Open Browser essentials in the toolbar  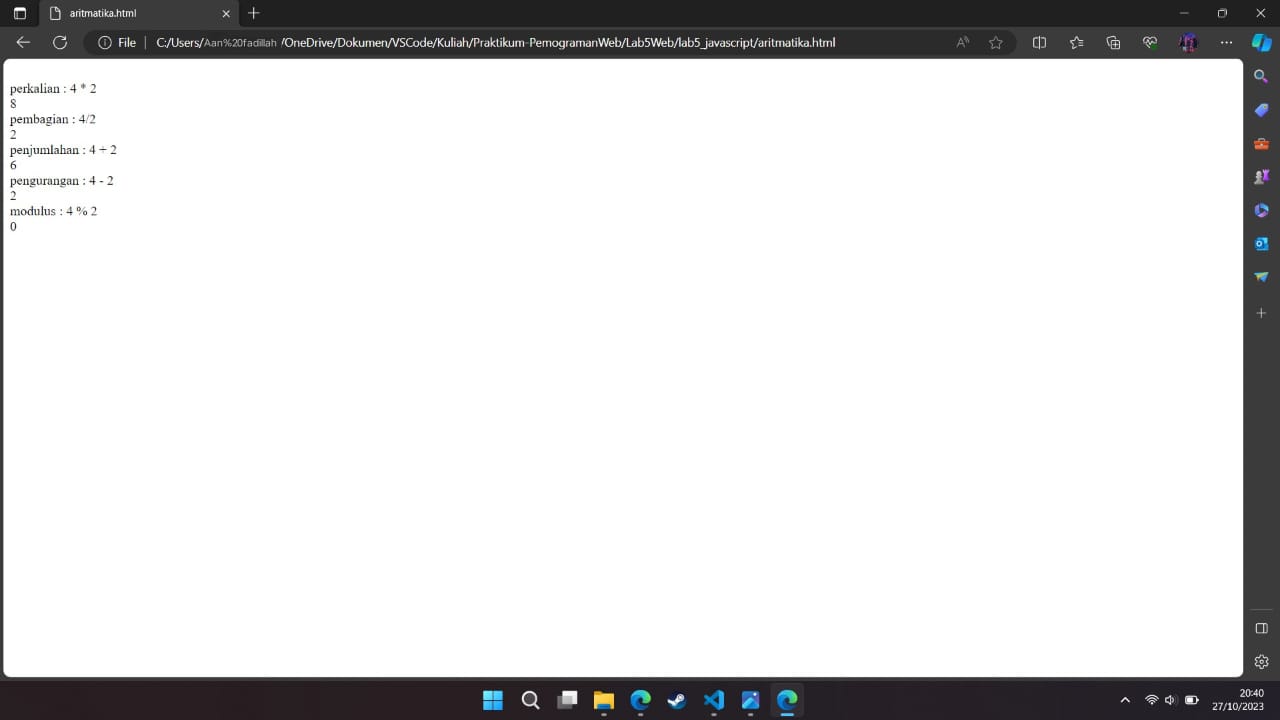(1149, 42)
